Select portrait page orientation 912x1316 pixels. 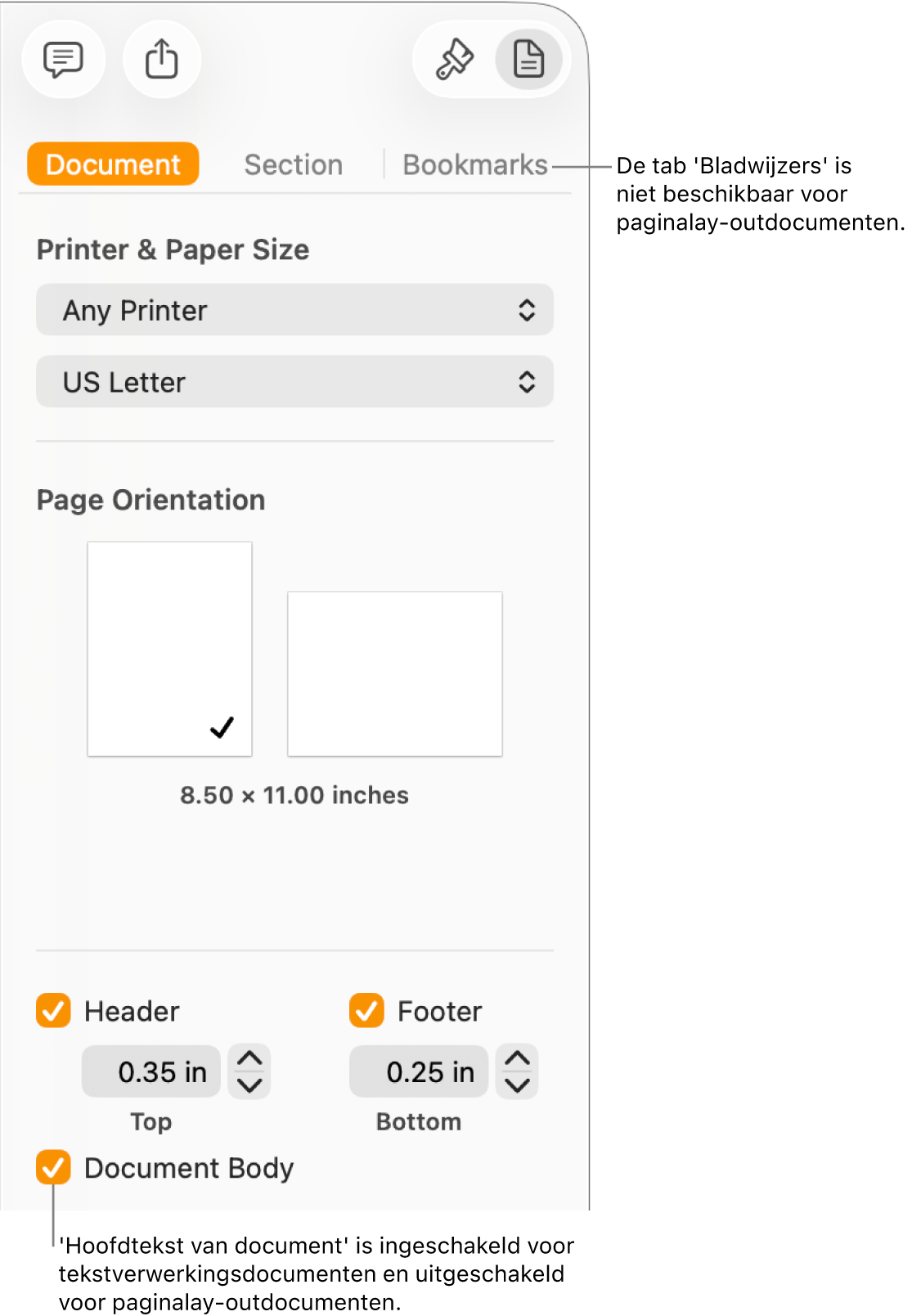click(x=169, y=648)
